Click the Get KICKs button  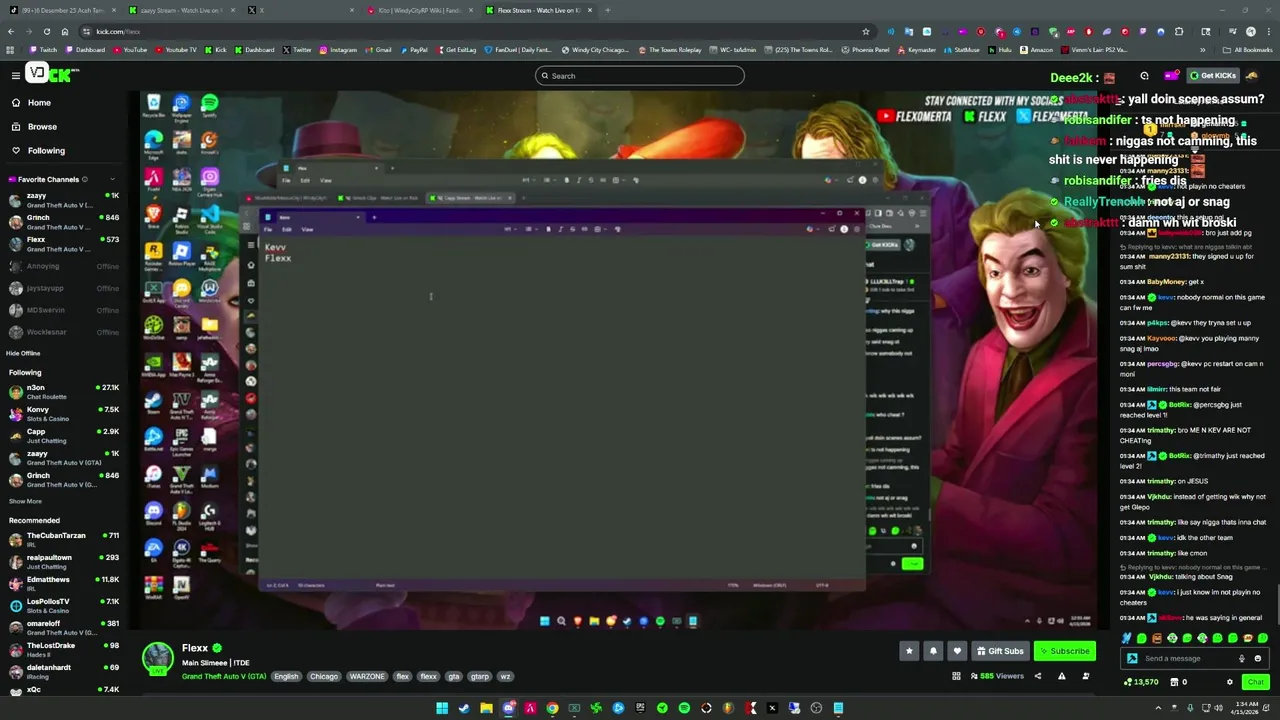pyautogui.click(x=1214, y=76)
